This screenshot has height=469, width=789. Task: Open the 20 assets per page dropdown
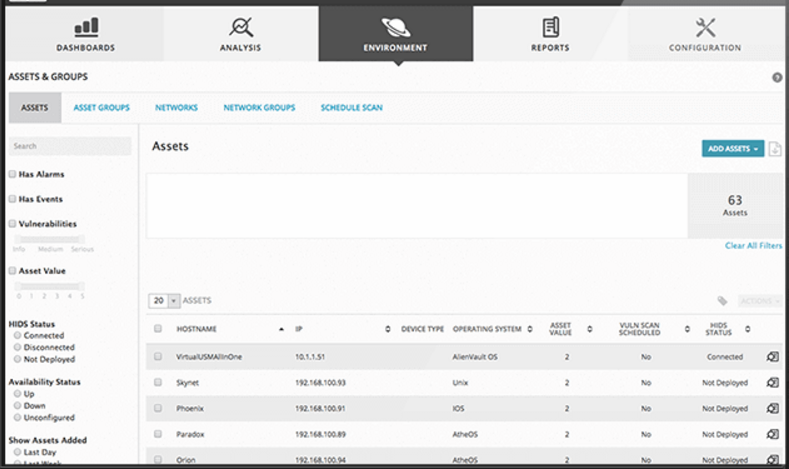tap(164, 300)
